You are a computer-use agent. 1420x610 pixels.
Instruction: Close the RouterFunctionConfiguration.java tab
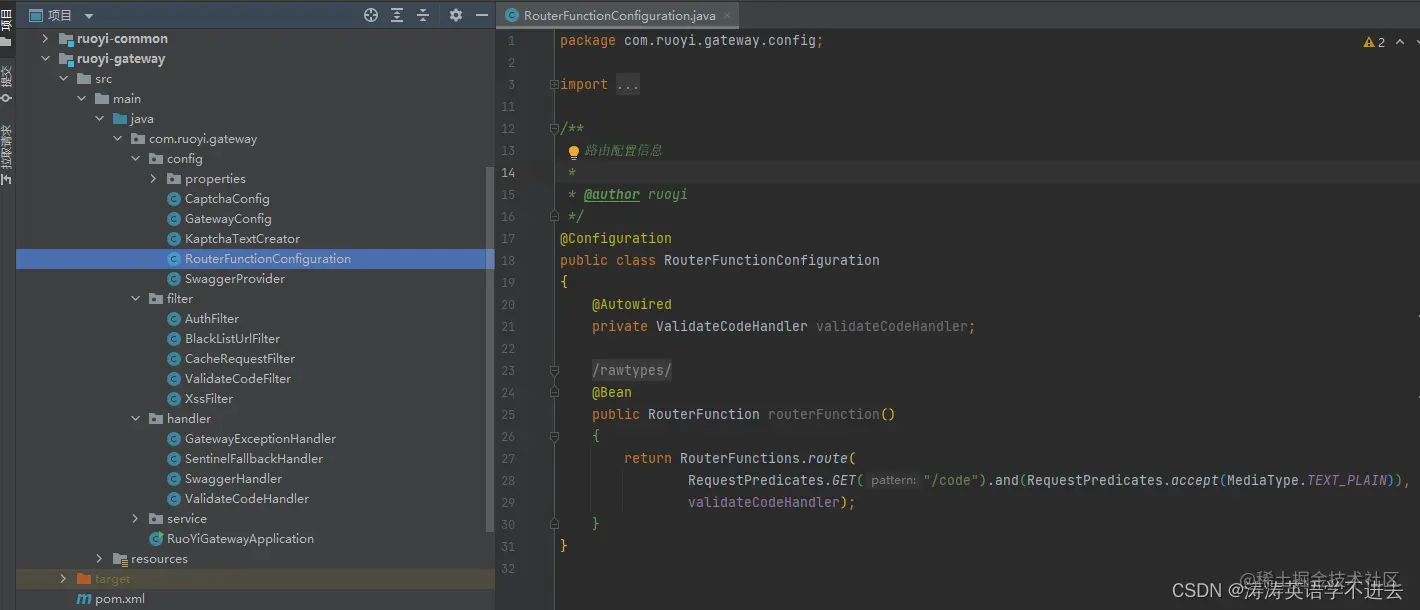(727, 15)
